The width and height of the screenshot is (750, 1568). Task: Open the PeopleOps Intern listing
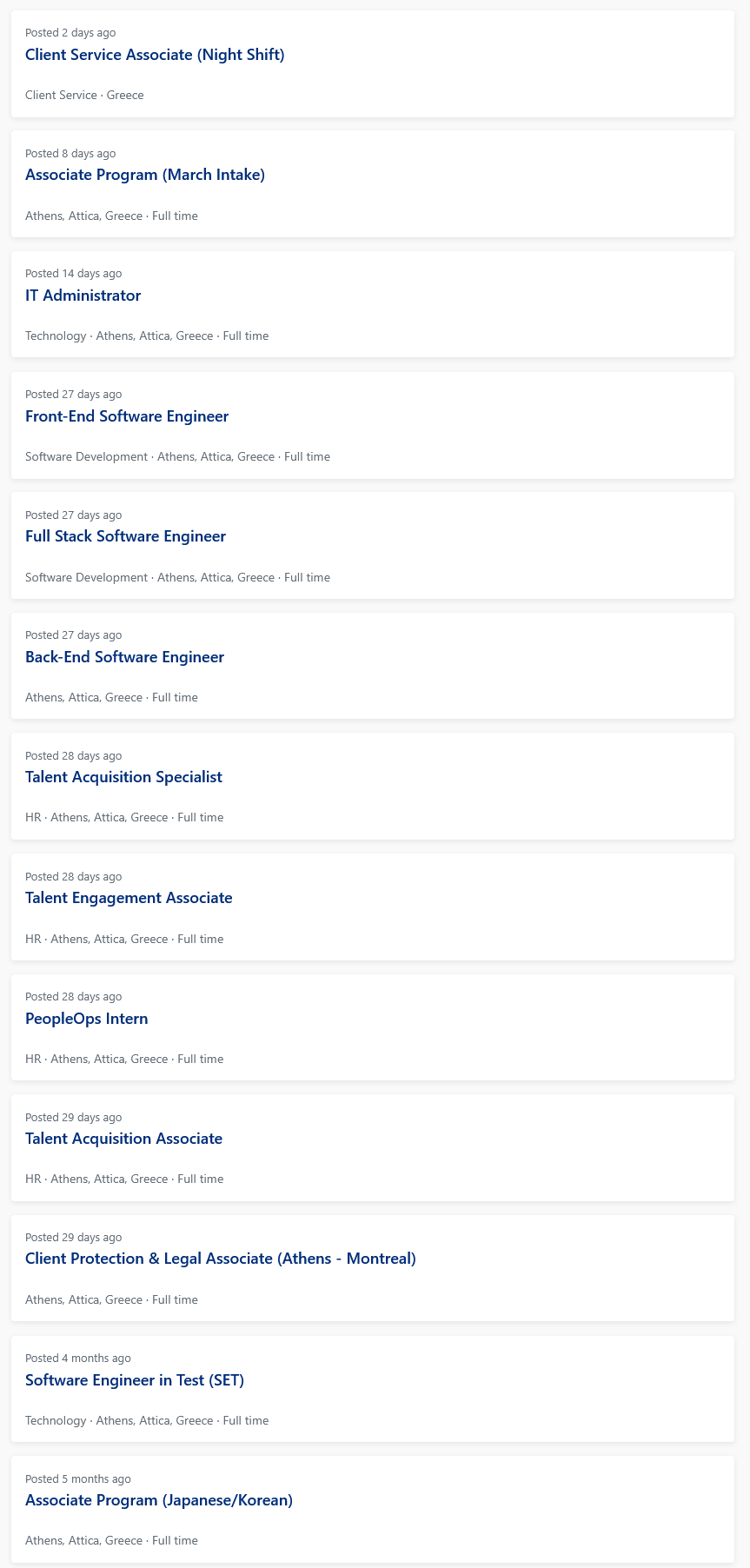(x=87, y=1019)
